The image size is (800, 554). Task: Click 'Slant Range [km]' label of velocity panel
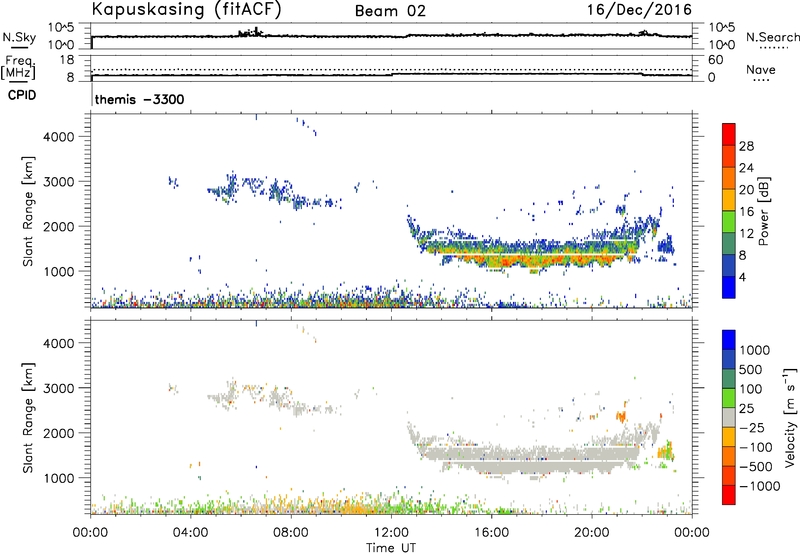29,418
